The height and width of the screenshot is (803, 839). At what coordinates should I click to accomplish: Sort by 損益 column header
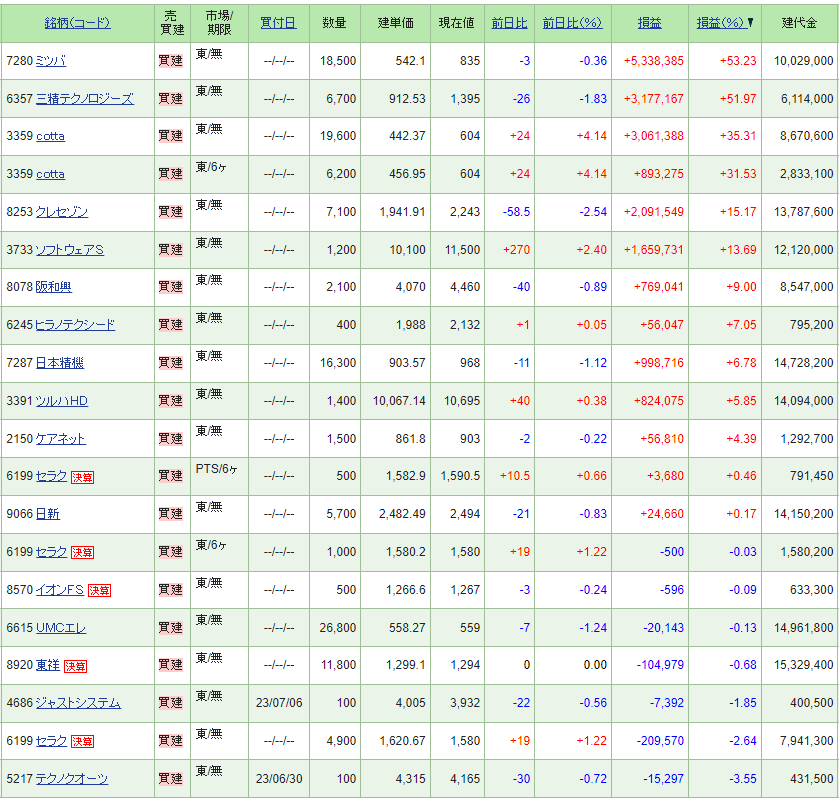650,23
